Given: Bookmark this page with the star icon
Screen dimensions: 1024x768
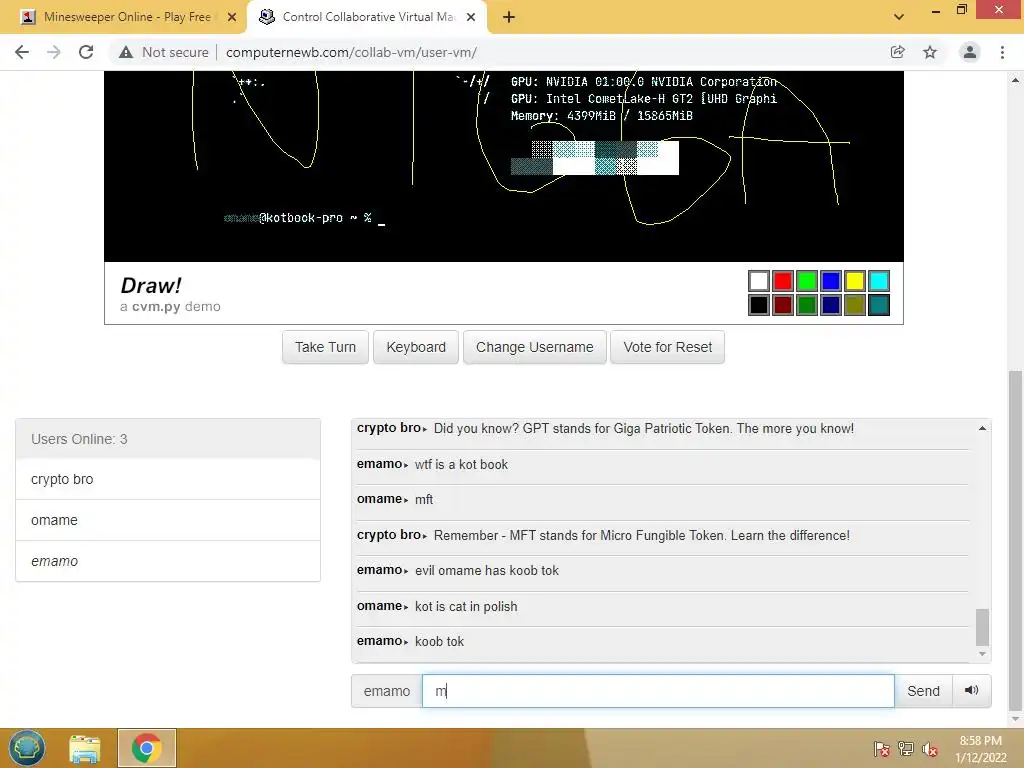Looking at the screenshot, I should click(x=930, y=52).
